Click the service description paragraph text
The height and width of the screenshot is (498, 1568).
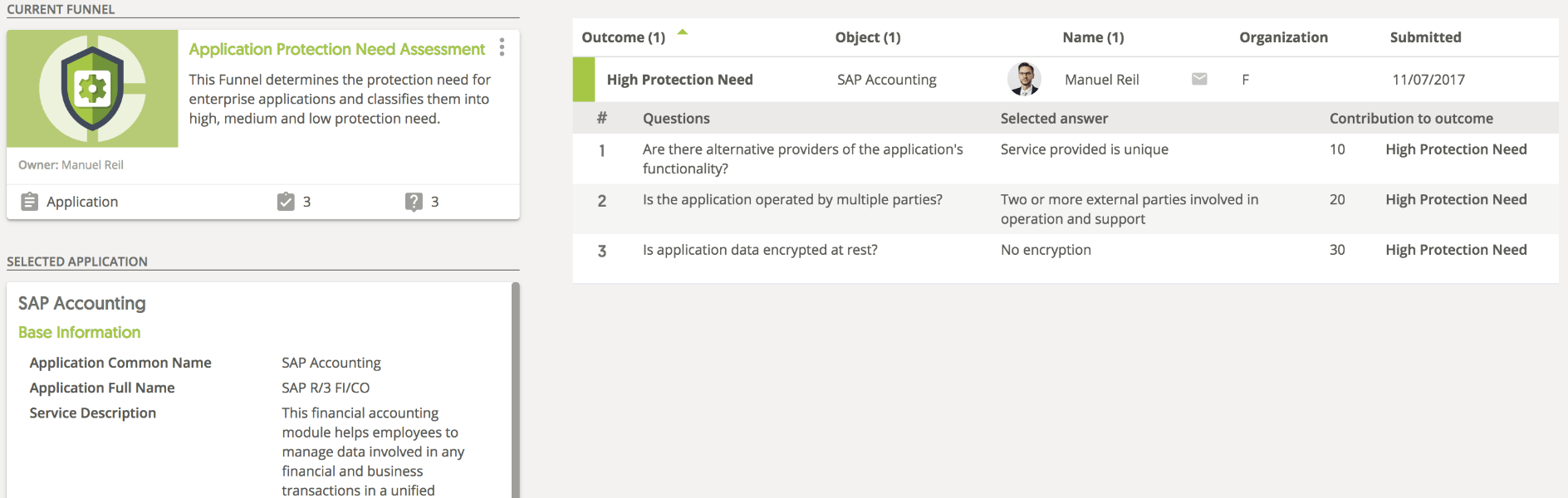[x=373, y=452]
